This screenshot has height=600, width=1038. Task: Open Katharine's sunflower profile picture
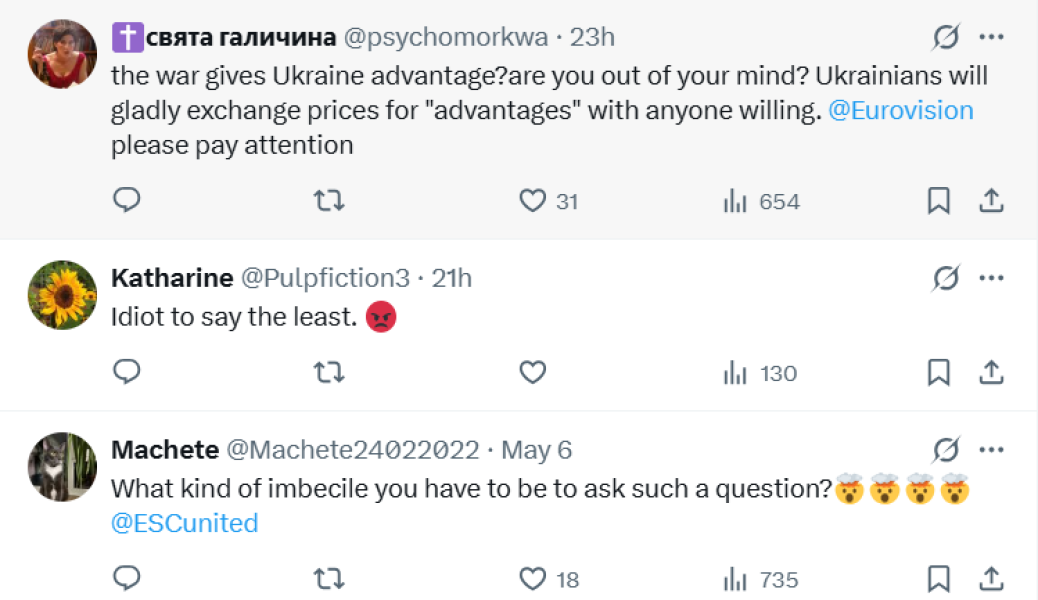62,295
